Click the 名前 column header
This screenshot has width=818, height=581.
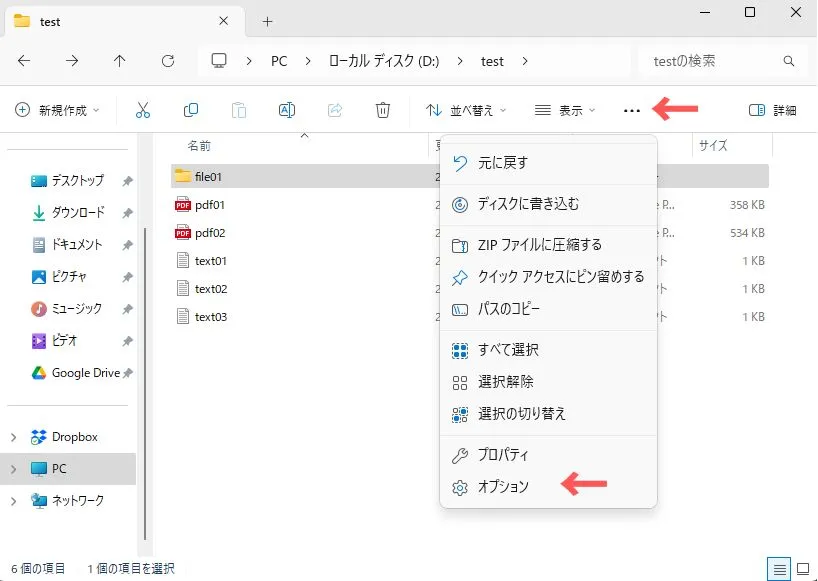[199, 146]
